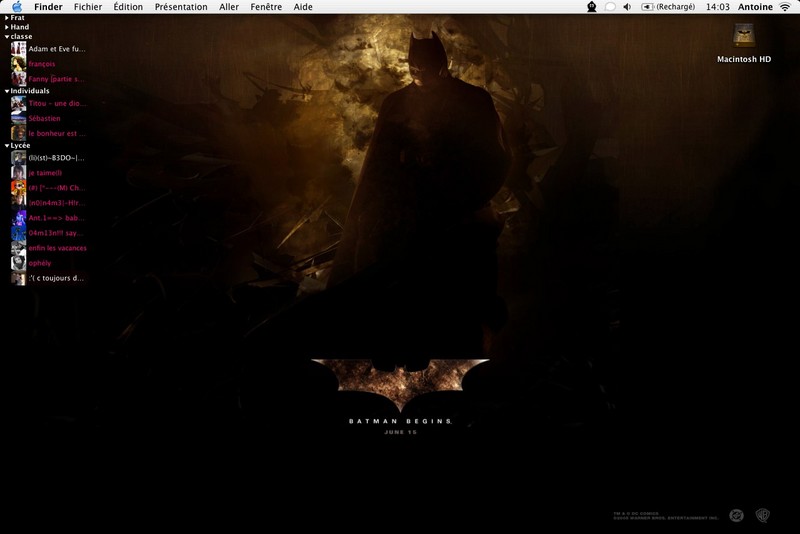Click avatar next to Sébastien
This screenshot has width=800, height=534.
coord(18,118)
